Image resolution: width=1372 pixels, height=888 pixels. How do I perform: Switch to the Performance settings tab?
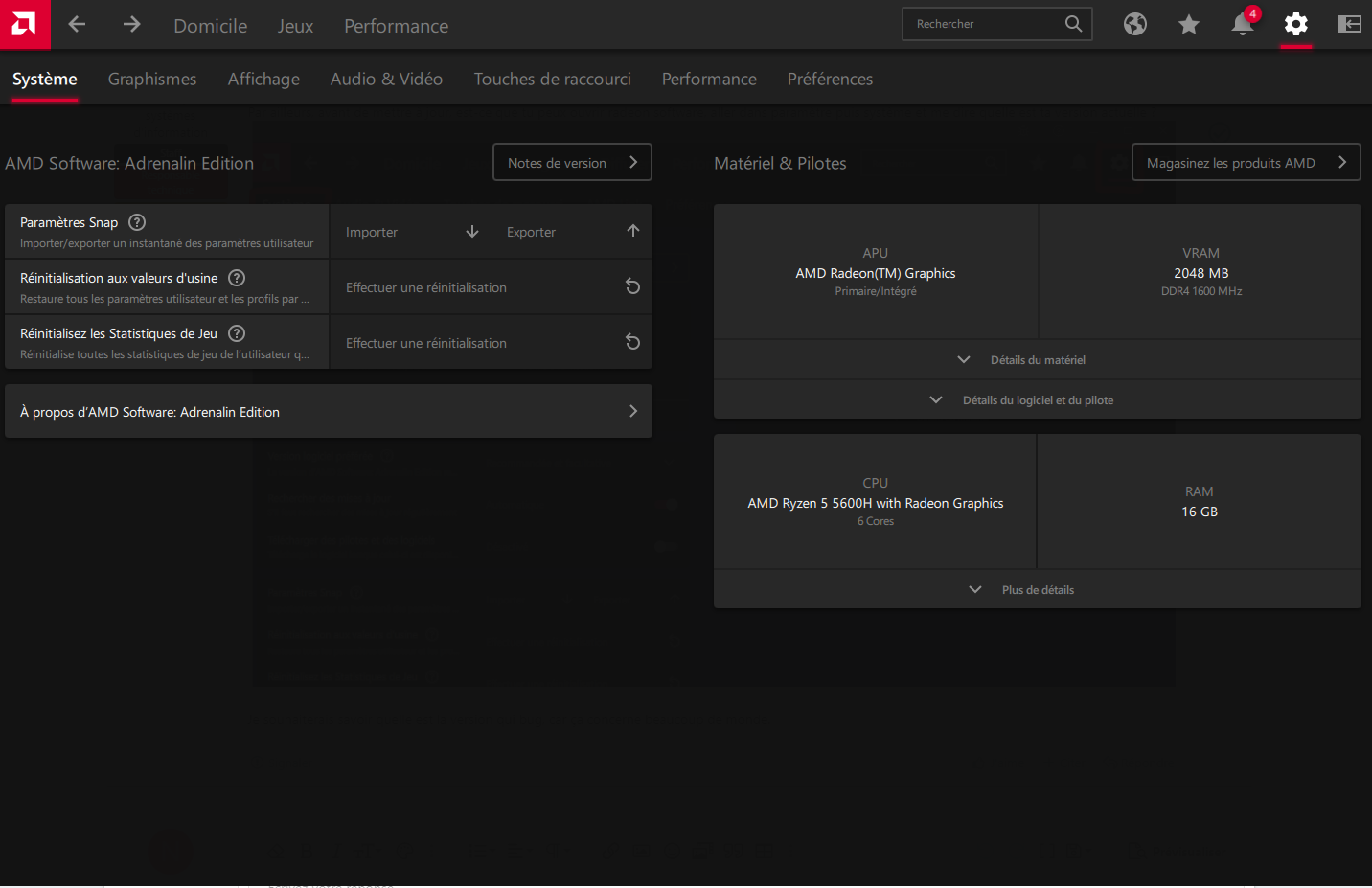(709, 79)
